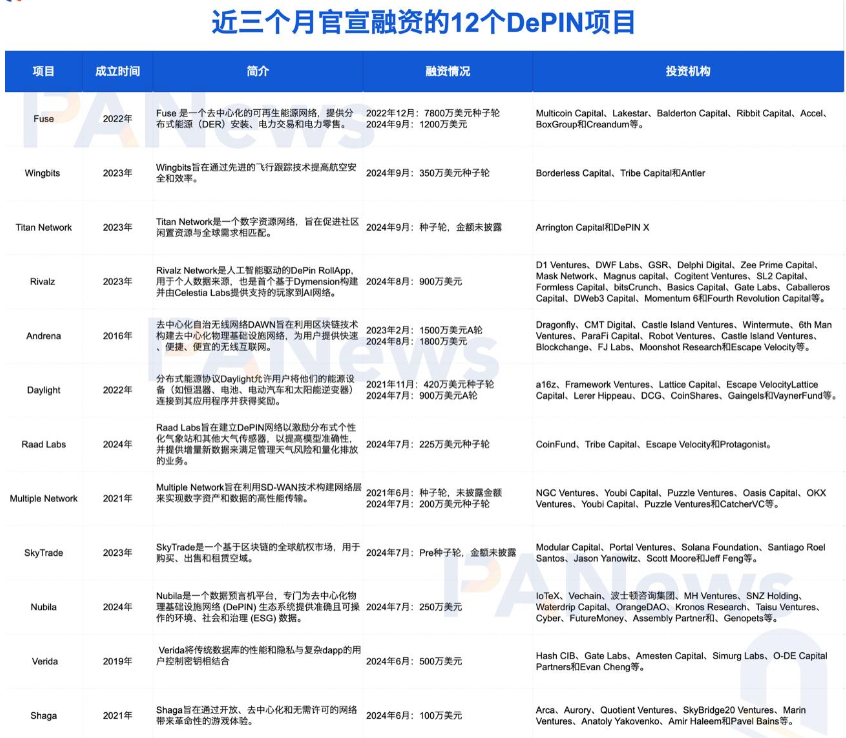Click the Nubila data oracle platform description
Viewport: 846px width, 738px height.
[x=258, y=607]
